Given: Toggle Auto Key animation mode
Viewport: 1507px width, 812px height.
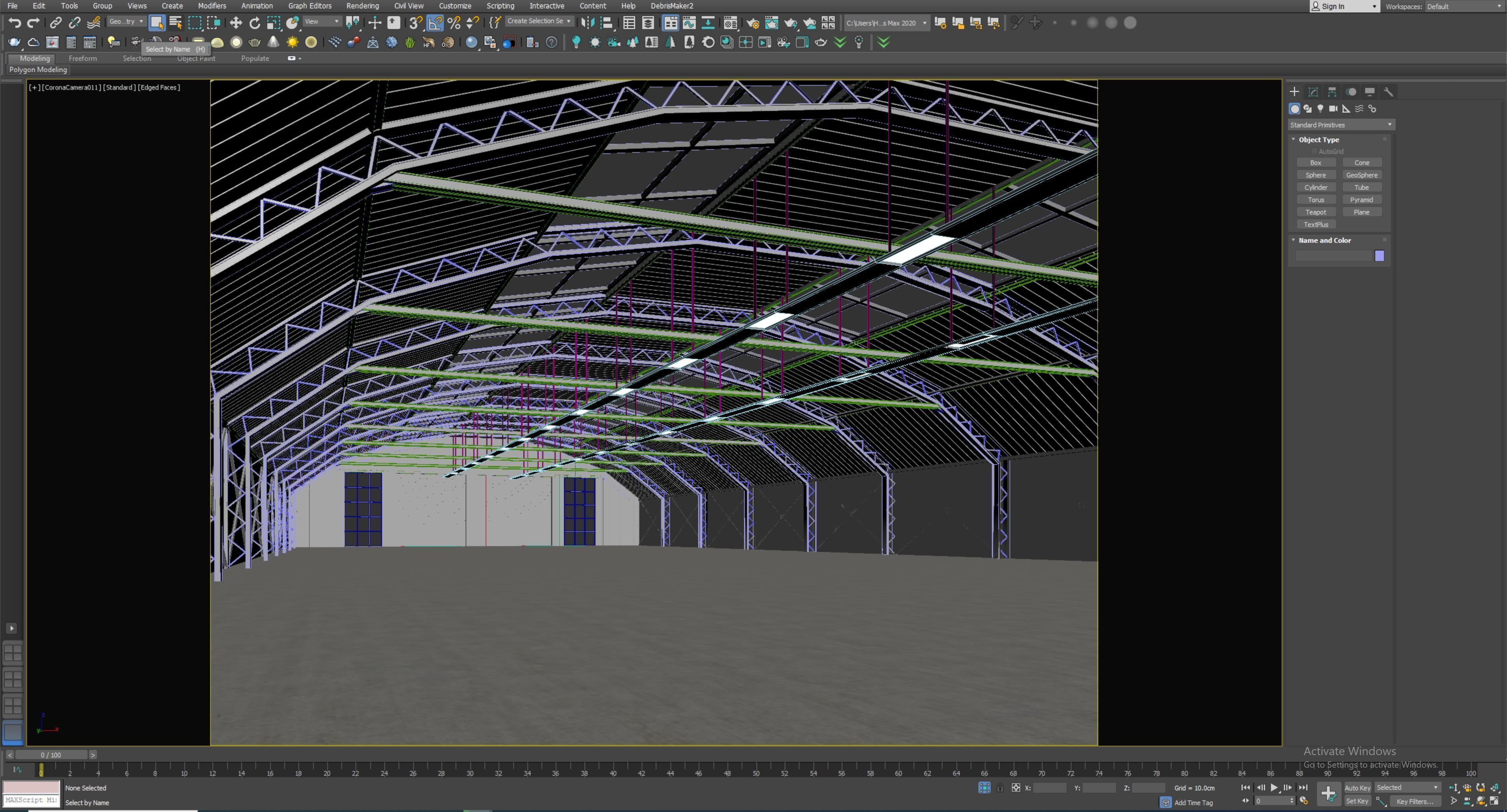Looking at the screenshot, I should 1357,788.
